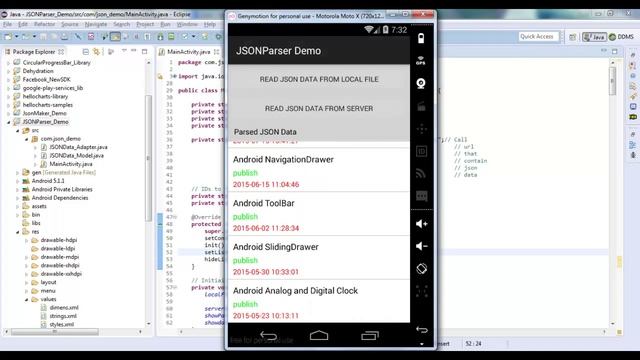This screenshot has width=640, height=360.
Task: Open the Refactor menu
Action: pos(44,24)
